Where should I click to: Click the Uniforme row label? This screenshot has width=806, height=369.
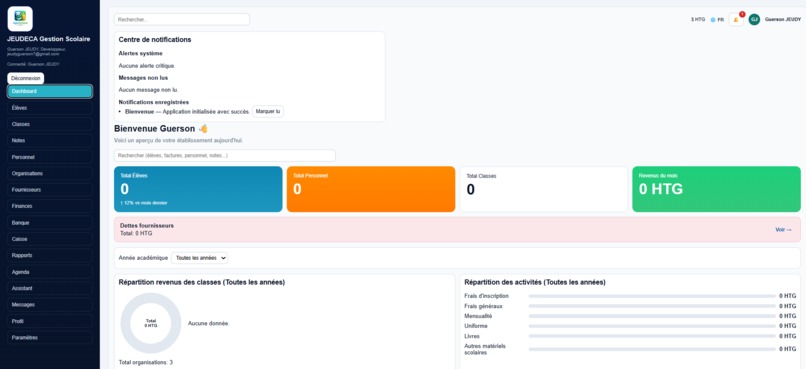click(476, 326)
